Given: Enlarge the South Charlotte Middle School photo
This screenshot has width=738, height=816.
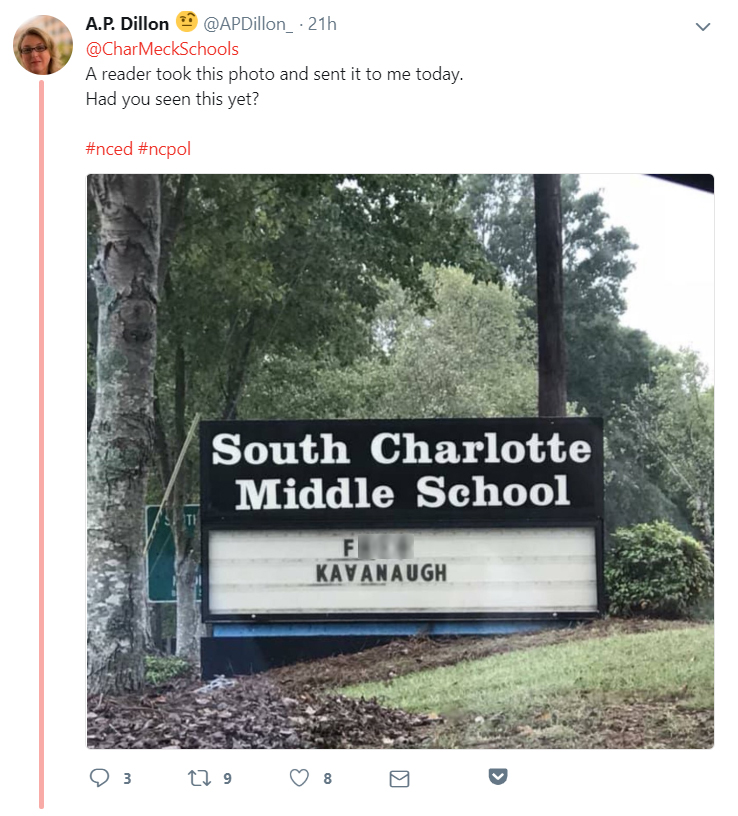Looking at the screenshot, I should 400,461.
